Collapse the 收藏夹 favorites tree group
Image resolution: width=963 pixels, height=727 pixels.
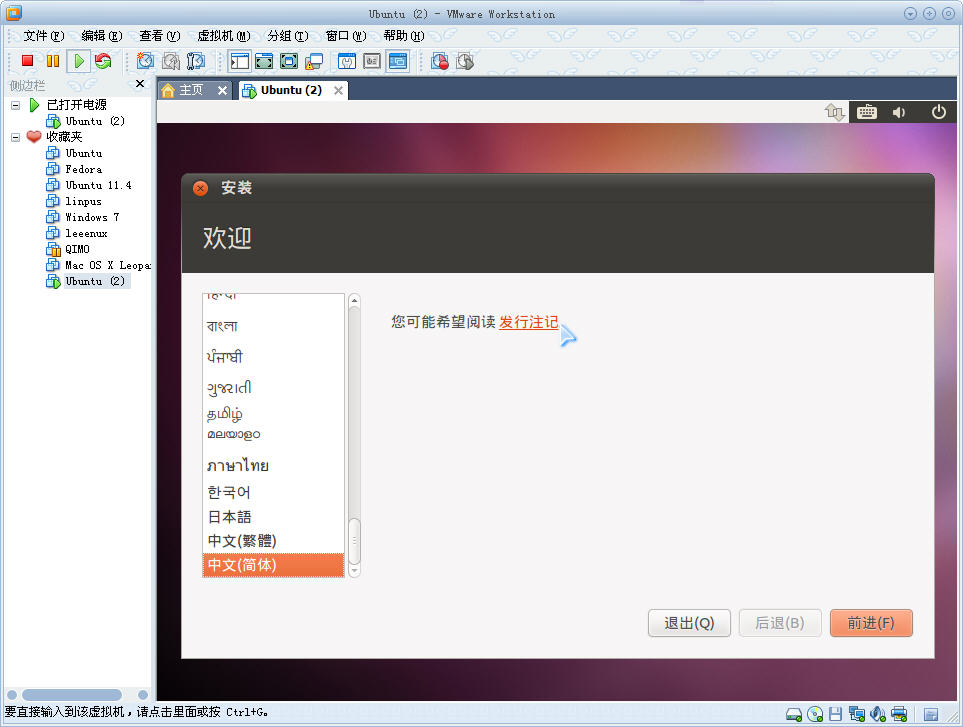point(15,137)
